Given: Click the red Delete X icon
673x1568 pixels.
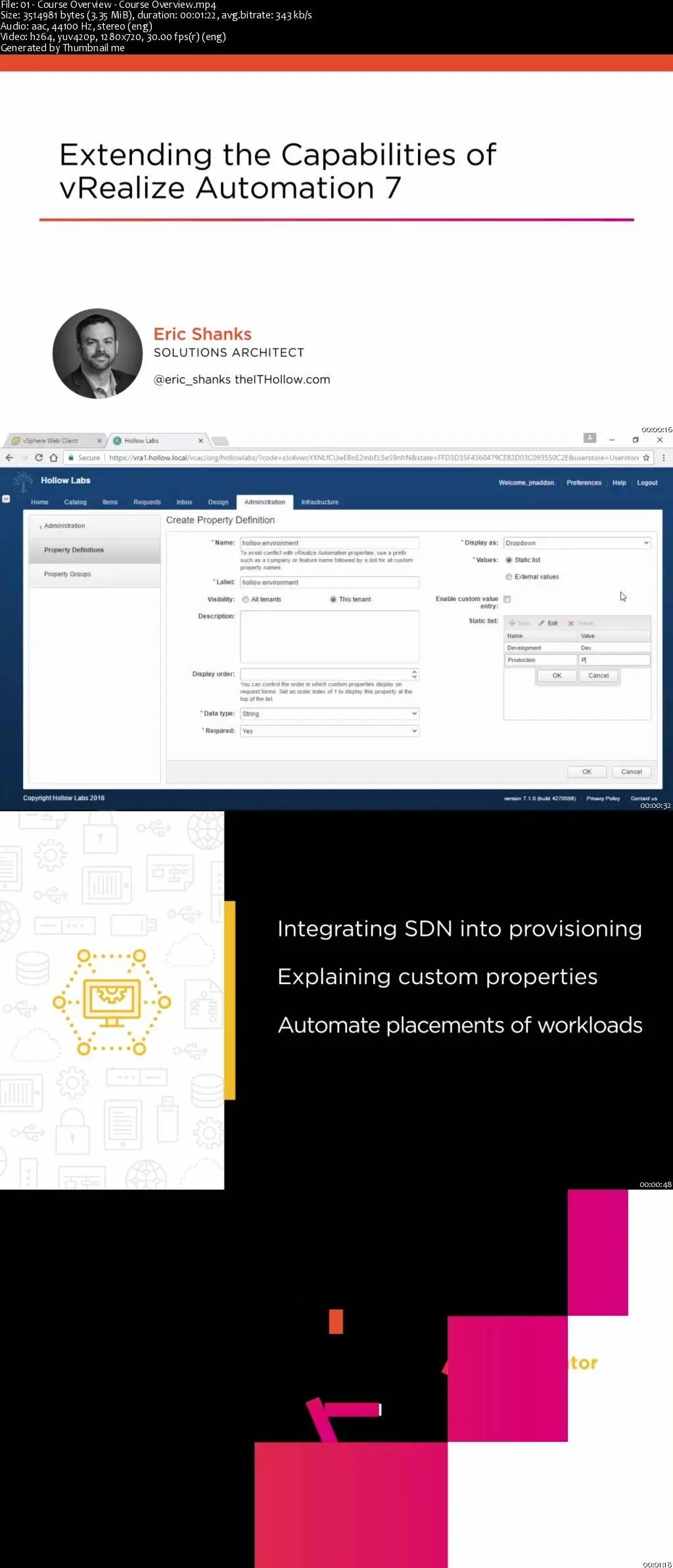Looking at the screenshot, I should 571,623.
